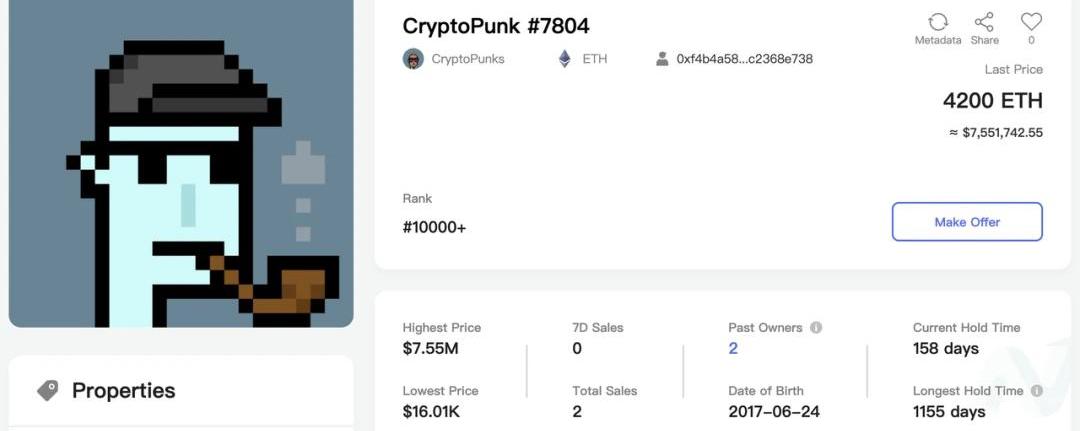Refresh the NFT metadata
The image size is (1080, 431).
pyautogui.click(x=938, y=22)
